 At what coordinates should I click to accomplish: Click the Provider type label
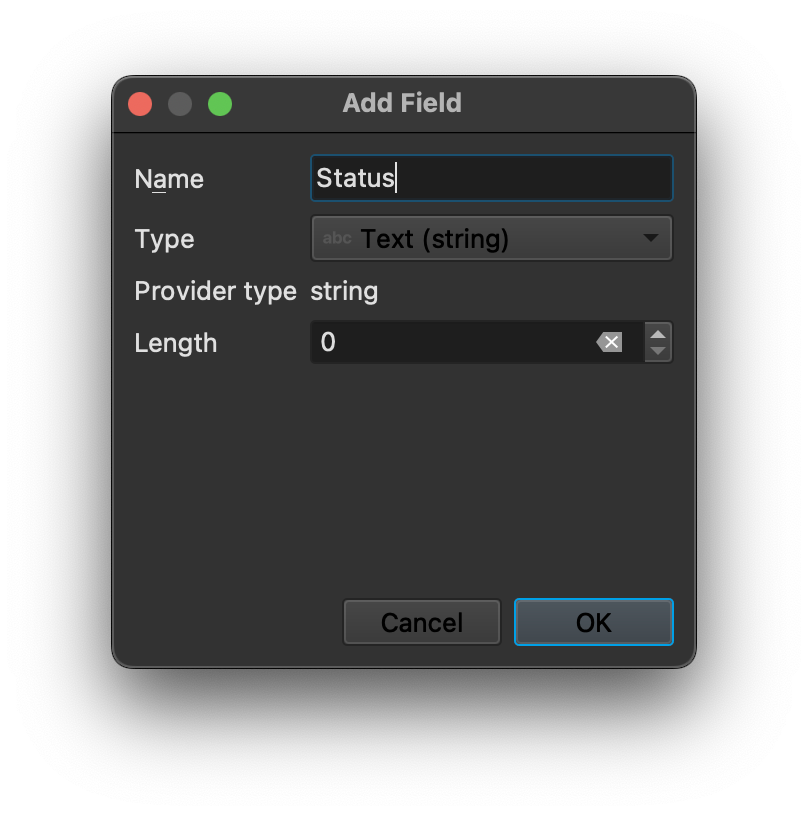(215, 292)
